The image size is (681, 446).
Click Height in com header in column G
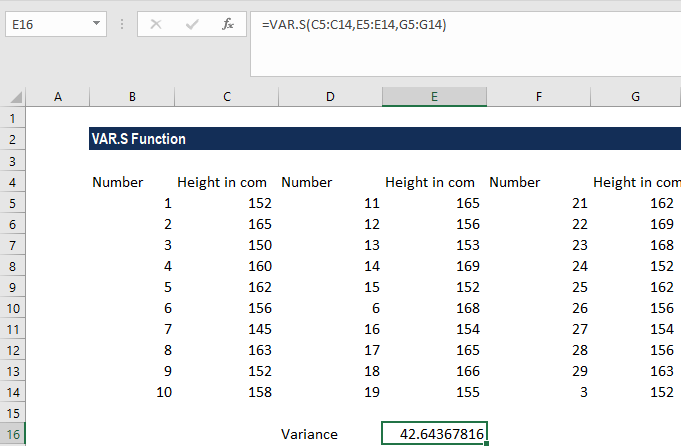click(636, 182)
